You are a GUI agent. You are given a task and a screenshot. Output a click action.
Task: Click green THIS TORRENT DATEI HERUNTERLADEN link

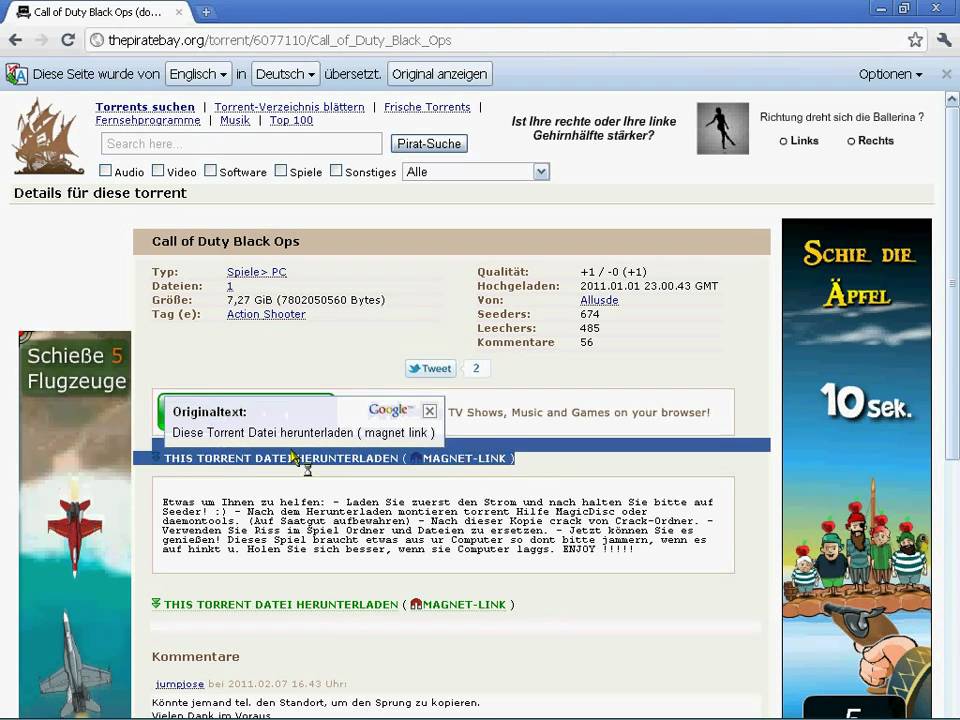click(281, 605)
